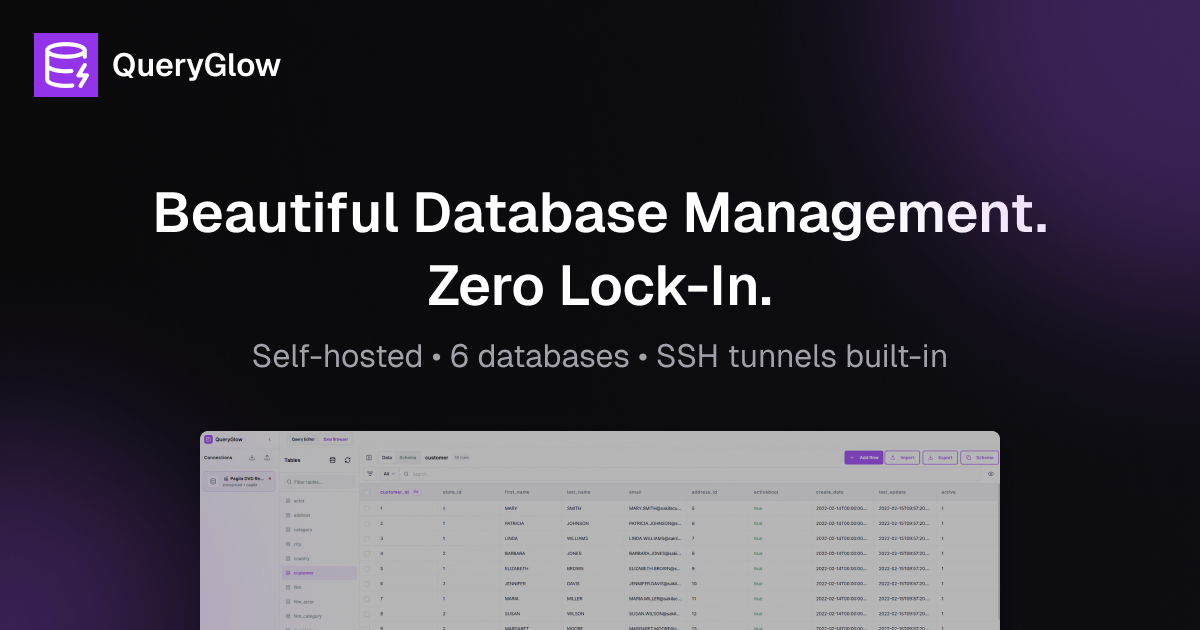Switch to the Query Editor tab

303,439
